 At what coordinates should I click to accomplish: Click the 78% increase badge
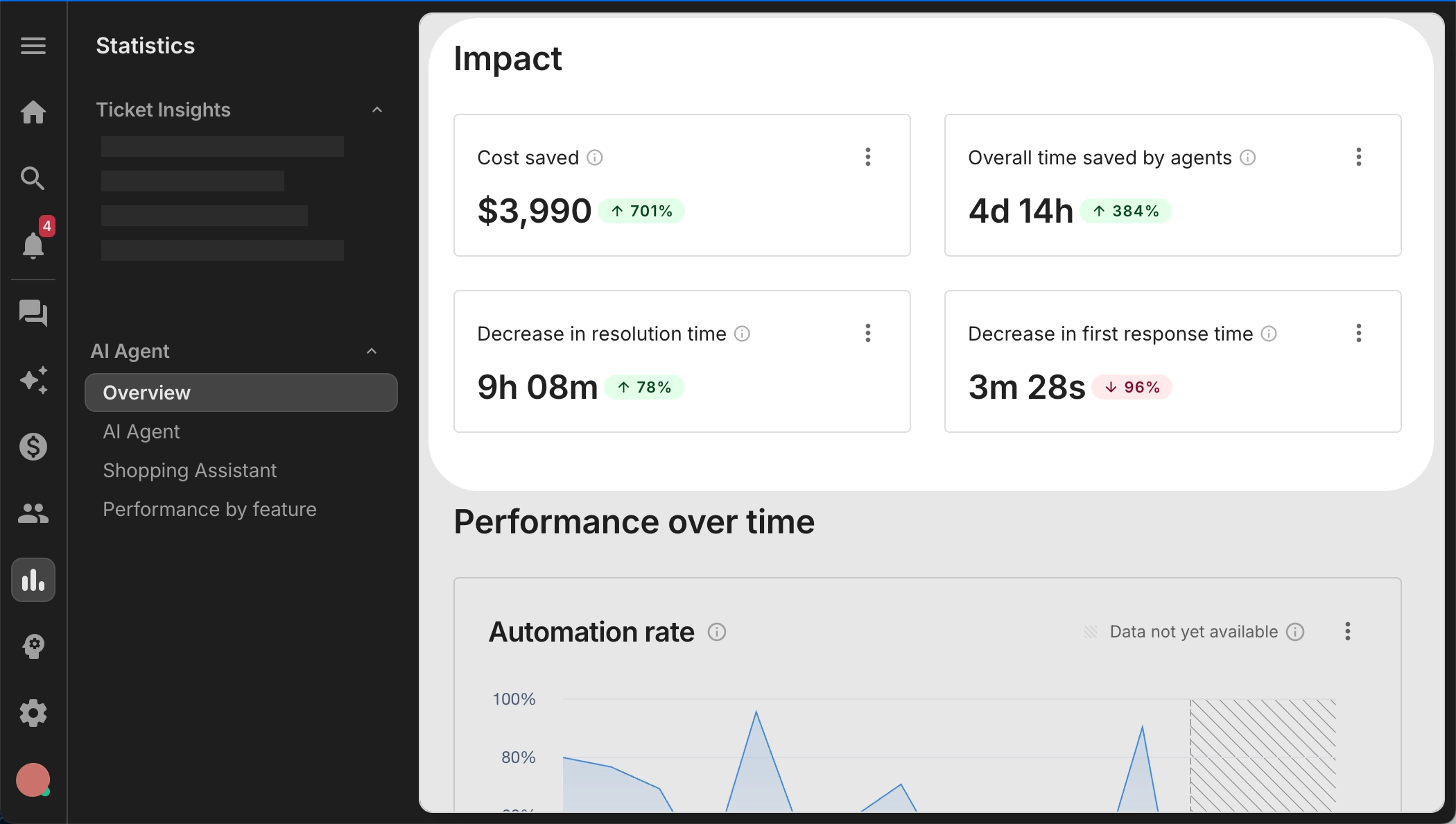tap(645, 387)
